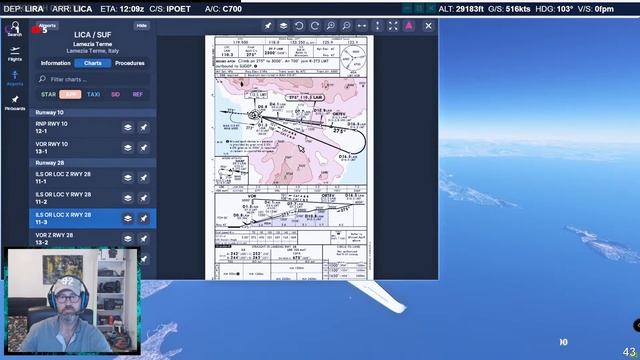640x360 pixels.
Task: Click the Filter charts search field
Action: pos(93,79)
